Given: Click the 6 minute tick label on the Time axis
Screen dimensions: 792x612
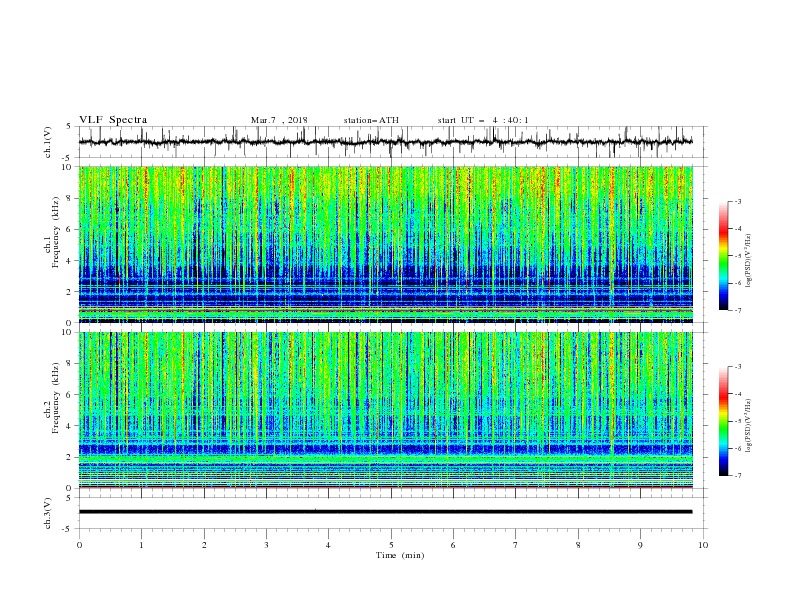Looking at the screenshot, I should 453,545.
